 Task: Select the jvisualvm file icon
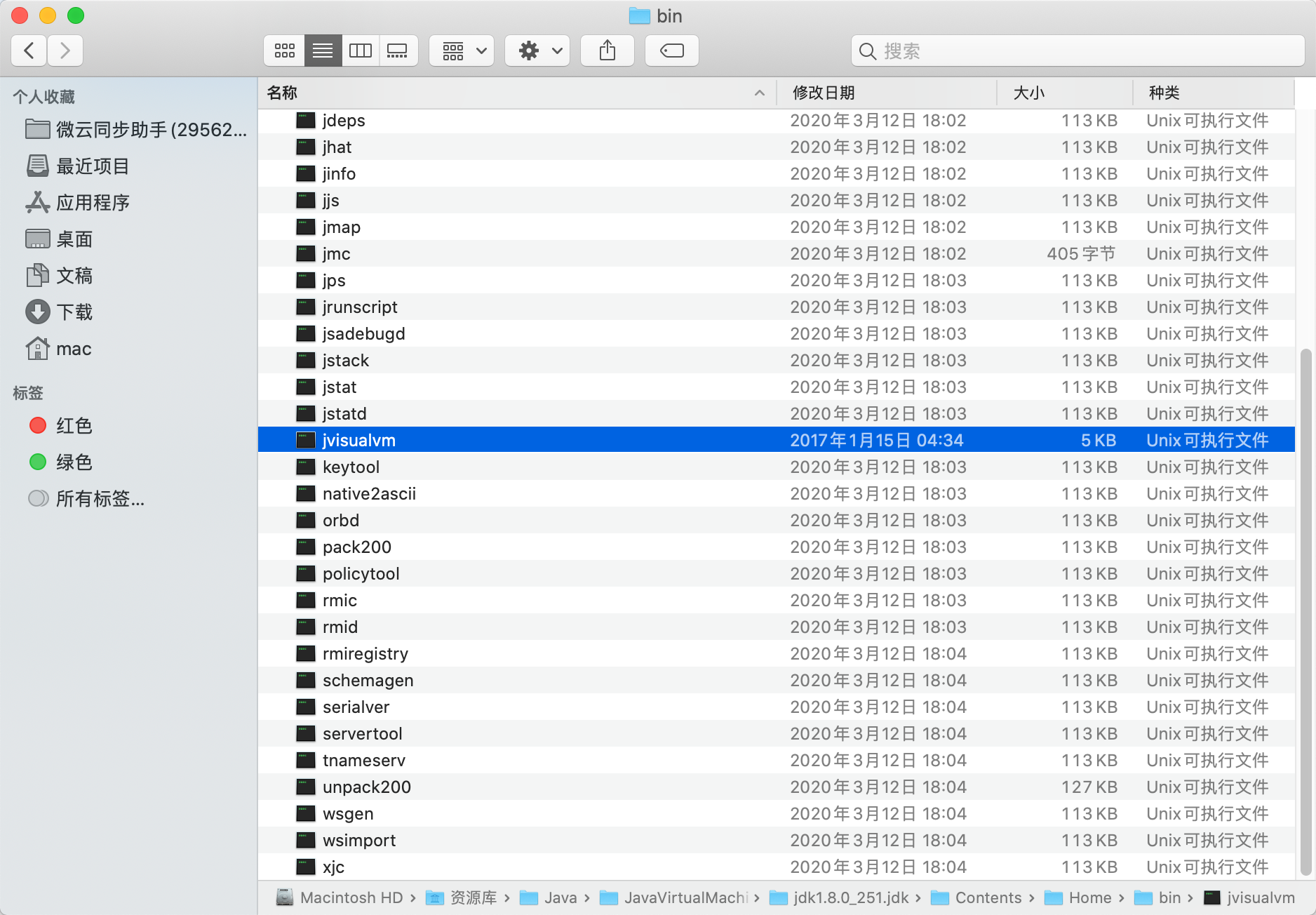pos(305,441)
